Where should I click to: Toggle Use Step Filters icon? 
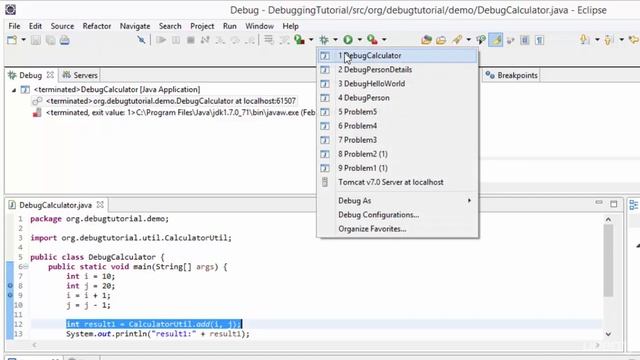(284, 40)
